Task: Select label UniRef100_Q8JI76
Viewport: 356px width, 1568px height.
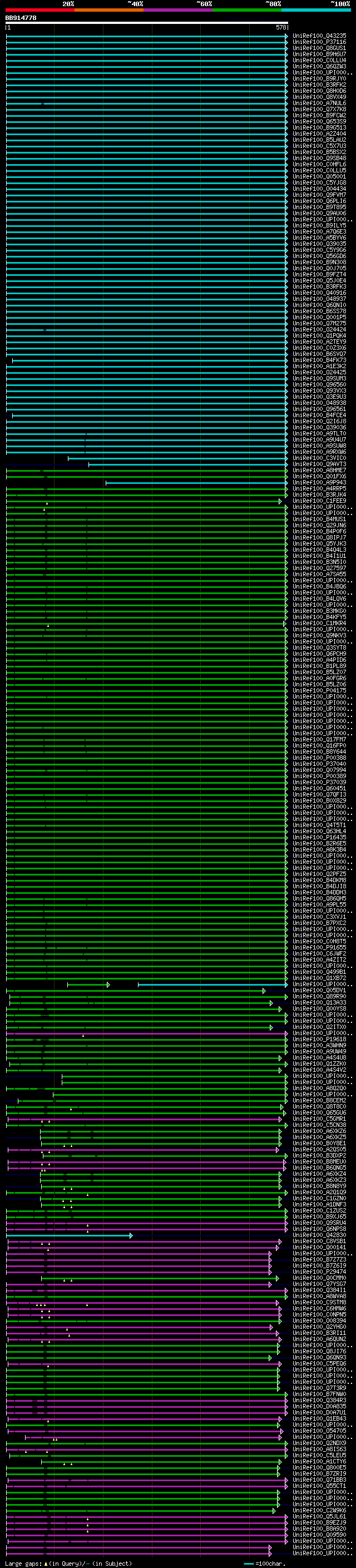Action: (319, 1351)
